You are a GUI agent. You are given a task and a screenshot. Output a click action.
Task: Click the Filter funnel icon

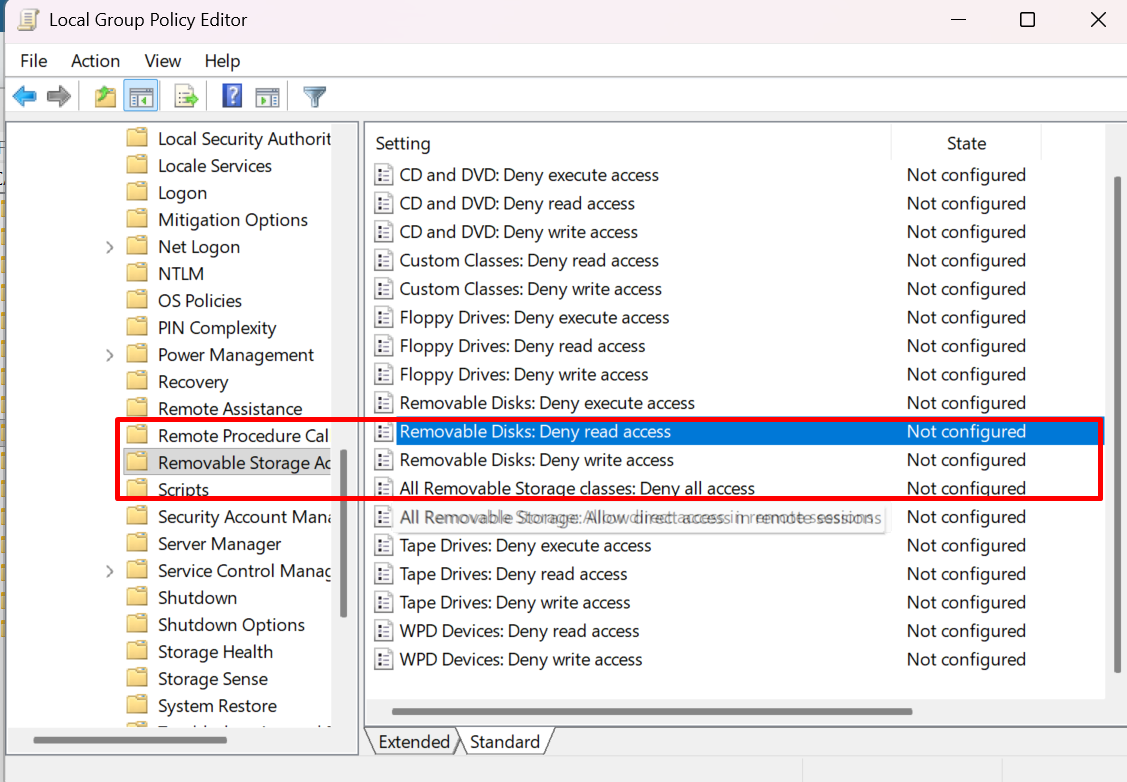coord(315,97)
